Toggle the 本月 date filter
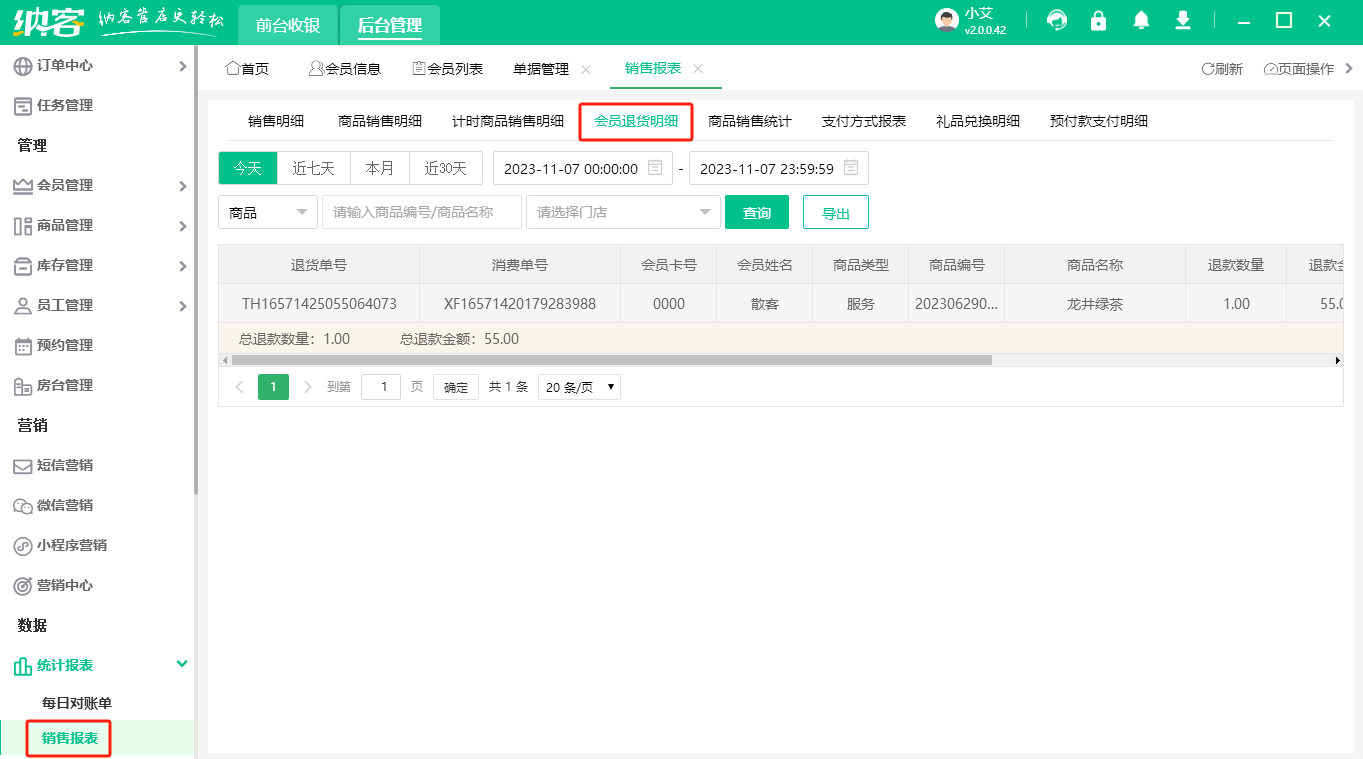 coord(379,168)
